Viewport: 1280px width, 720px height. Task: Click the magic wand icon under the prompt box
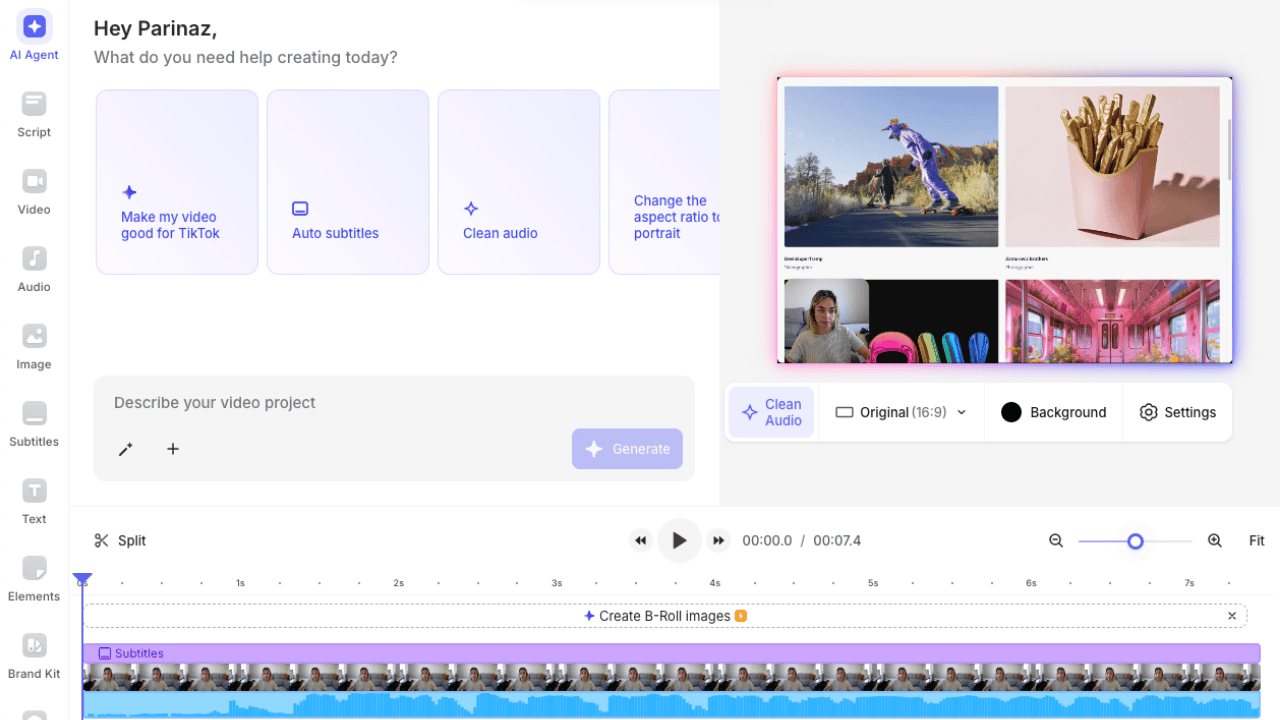(x=125, y=449)
